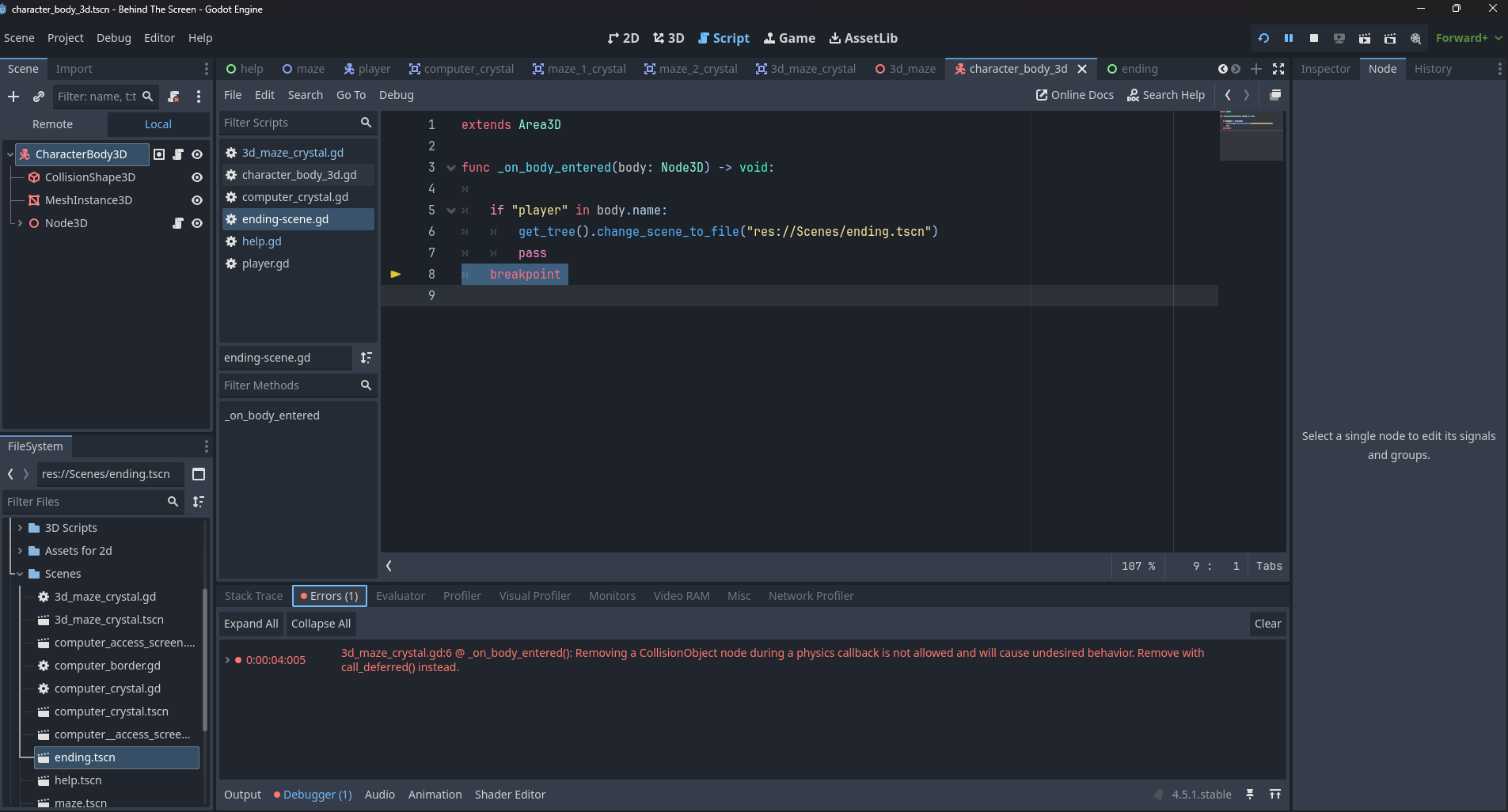Toggle alphabetical sorting of methods list
This screenshot has height=812, width=1508.
coord(366,358)
